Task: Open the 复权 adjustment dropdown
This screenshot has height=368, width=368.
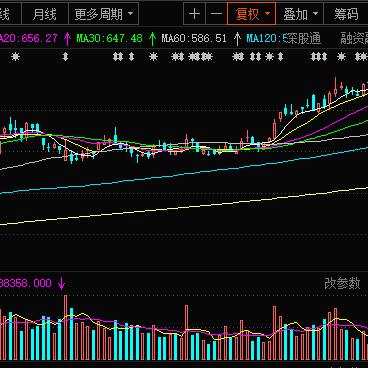Action: pos(252,14)
